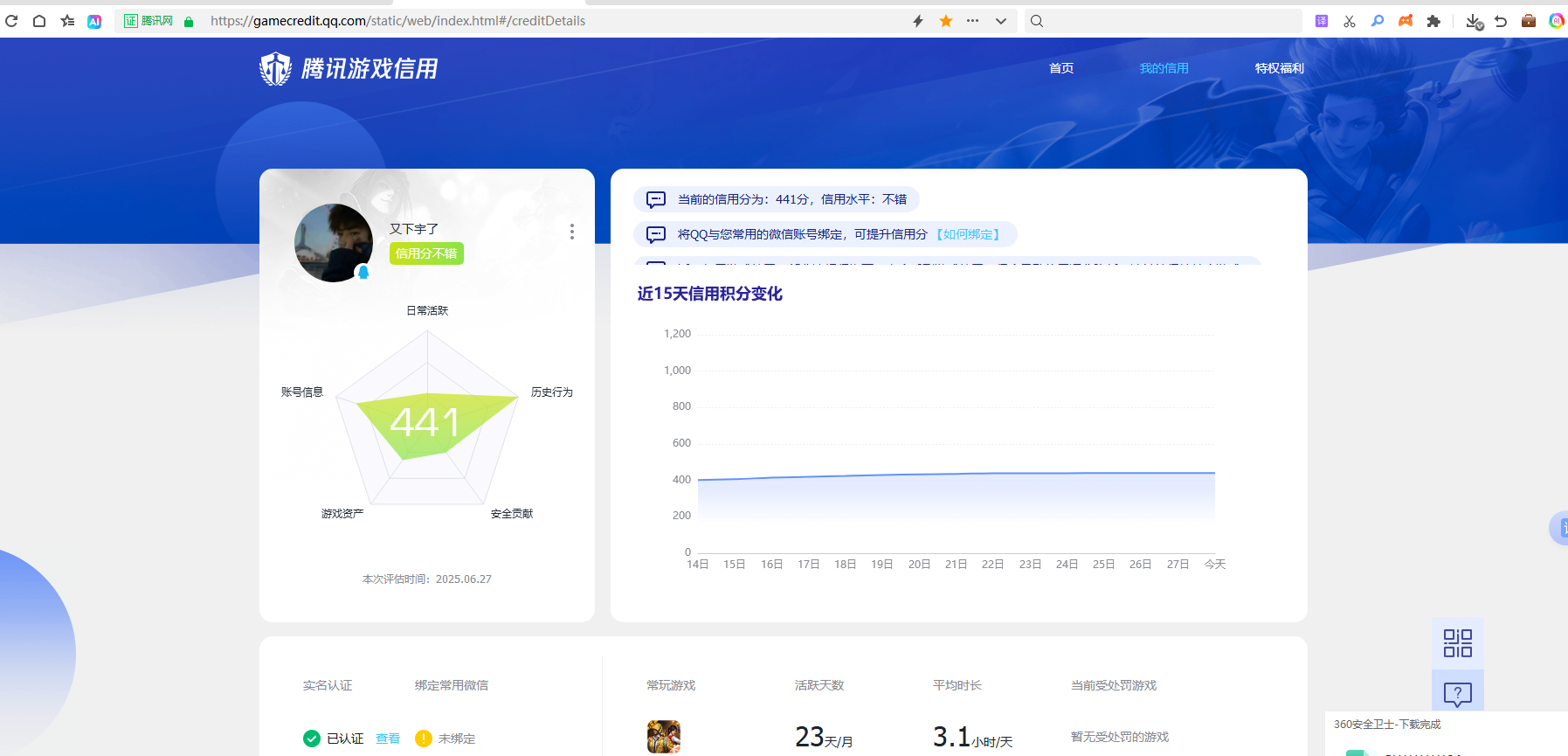1568x756 pixels.
Task: Click the 近15天信用积分变化 heading
Action: 709,294
